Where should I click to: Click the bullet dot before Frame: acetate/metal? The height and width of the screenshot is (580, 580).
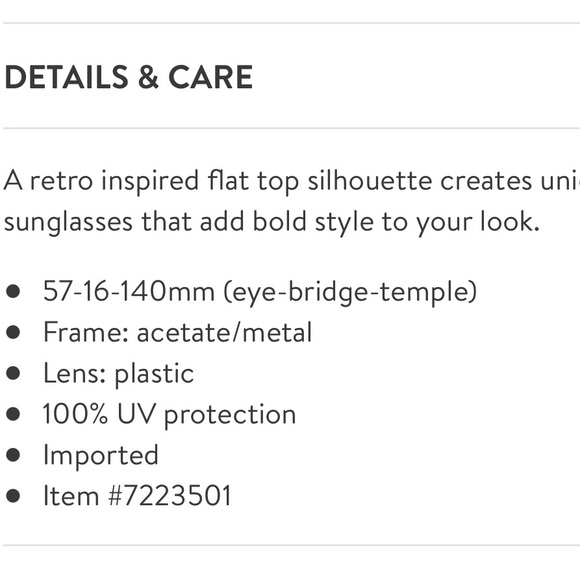(13, 332)
